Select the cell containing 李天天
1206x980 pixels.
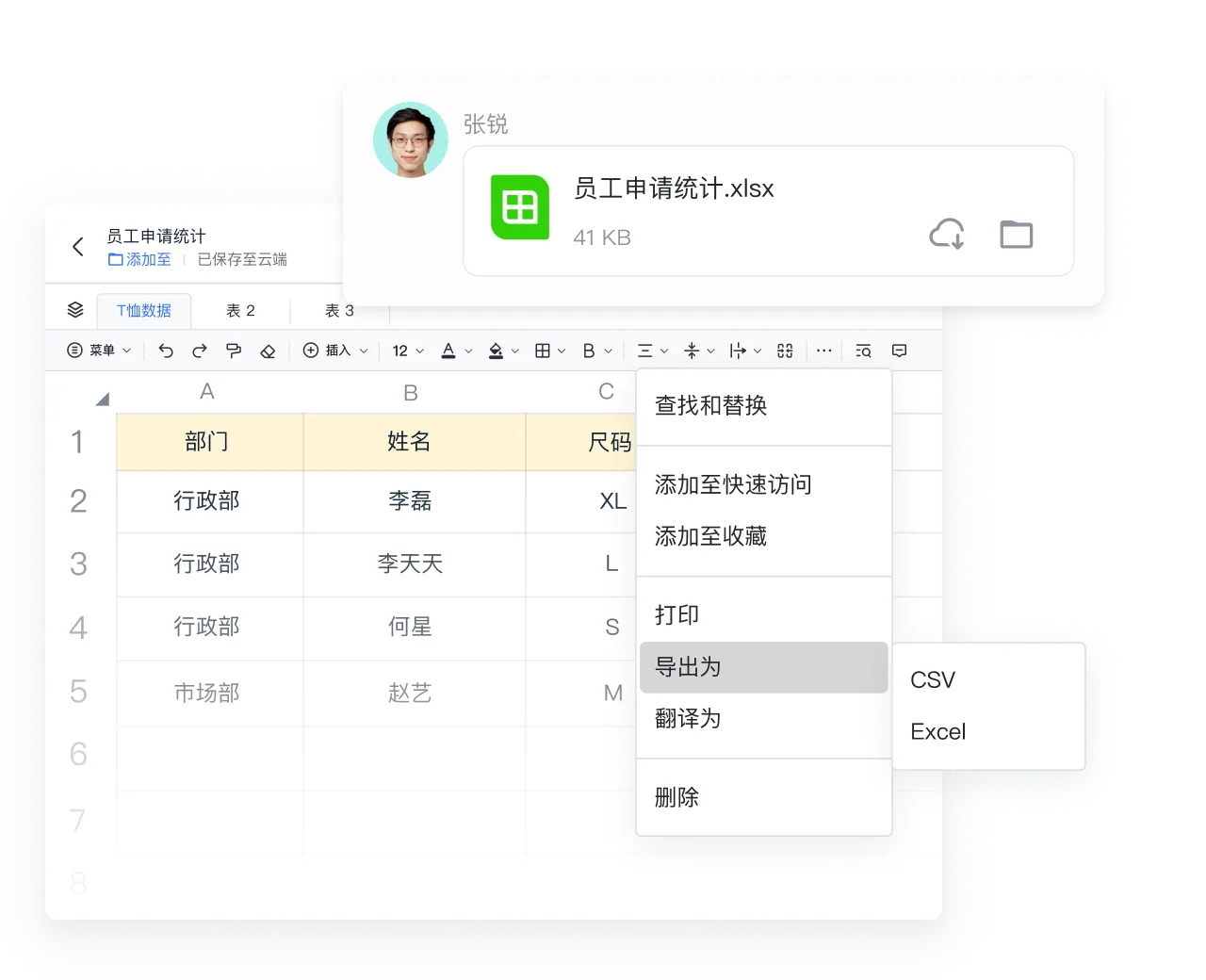pyautogui.click(x=410, y=563)
